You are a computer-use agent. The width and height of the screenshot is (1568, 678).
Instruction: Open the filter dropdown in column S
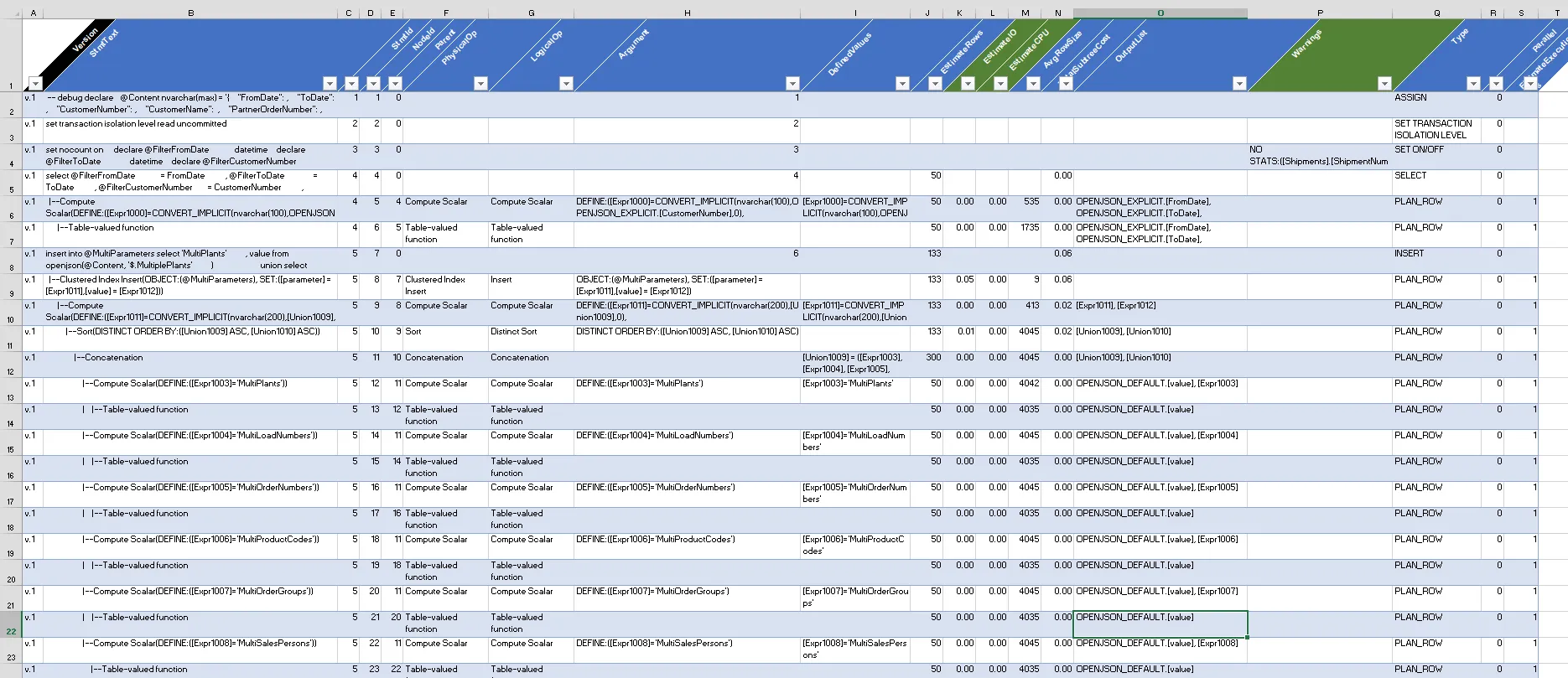click(1531, 83)
